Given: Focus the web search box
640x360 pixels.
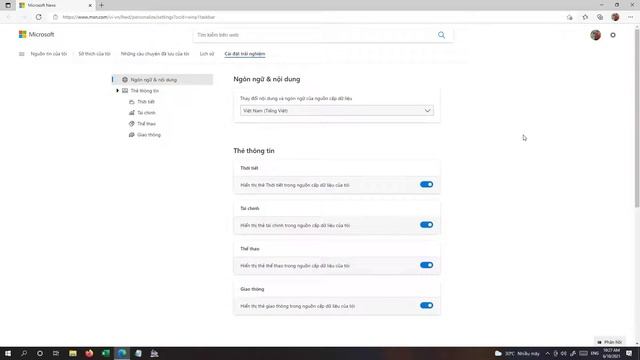Looking at the screenshot, I should [314, 35].
